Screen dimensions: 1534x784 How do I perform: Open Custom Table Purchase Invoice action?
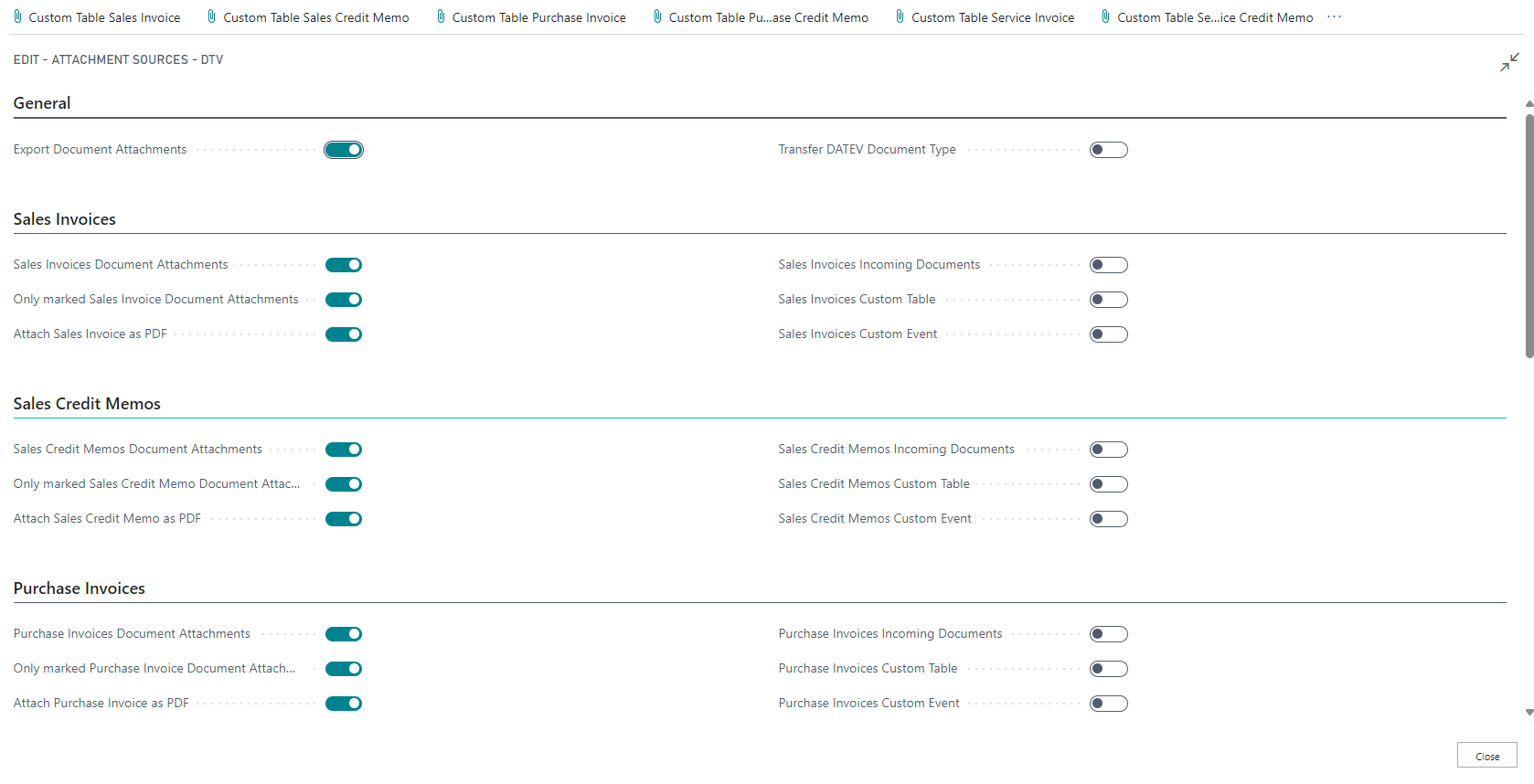pyautogui.click(x=538, y=17)
